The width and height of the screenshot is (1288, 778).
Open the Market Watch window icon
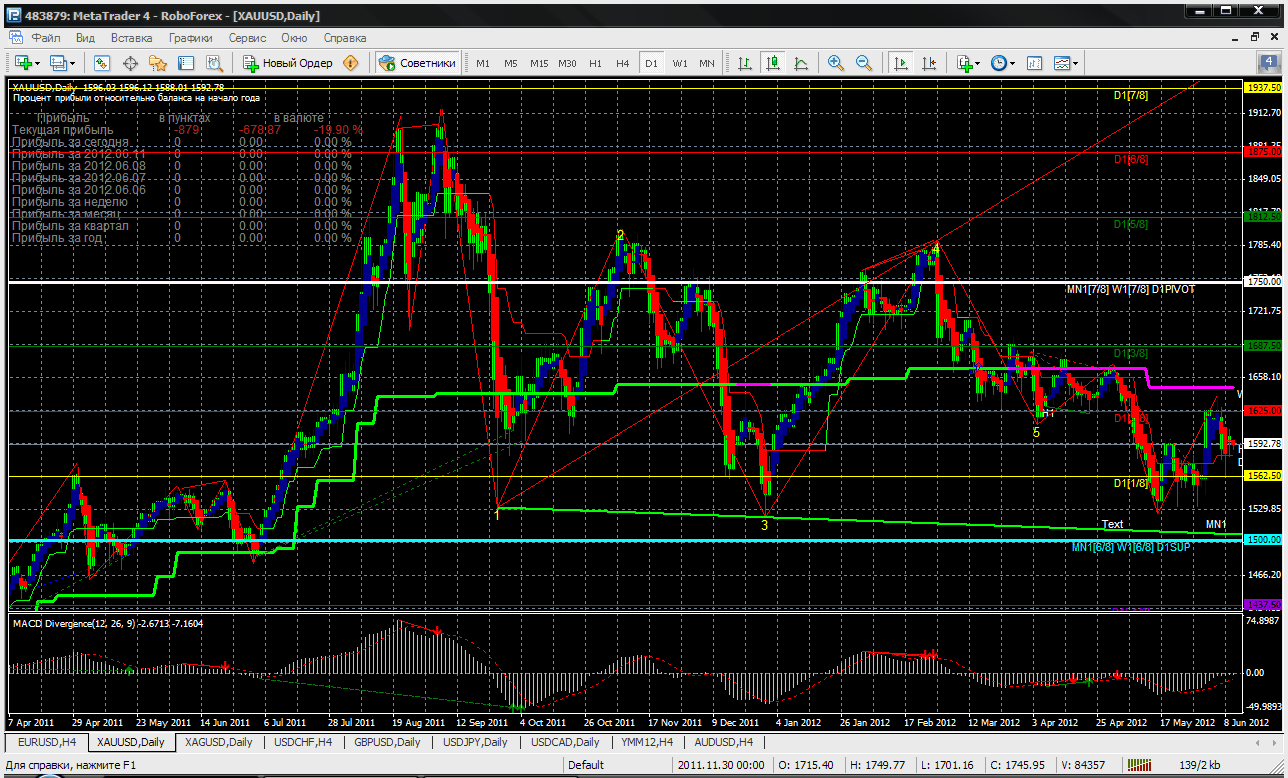point(102,63)
